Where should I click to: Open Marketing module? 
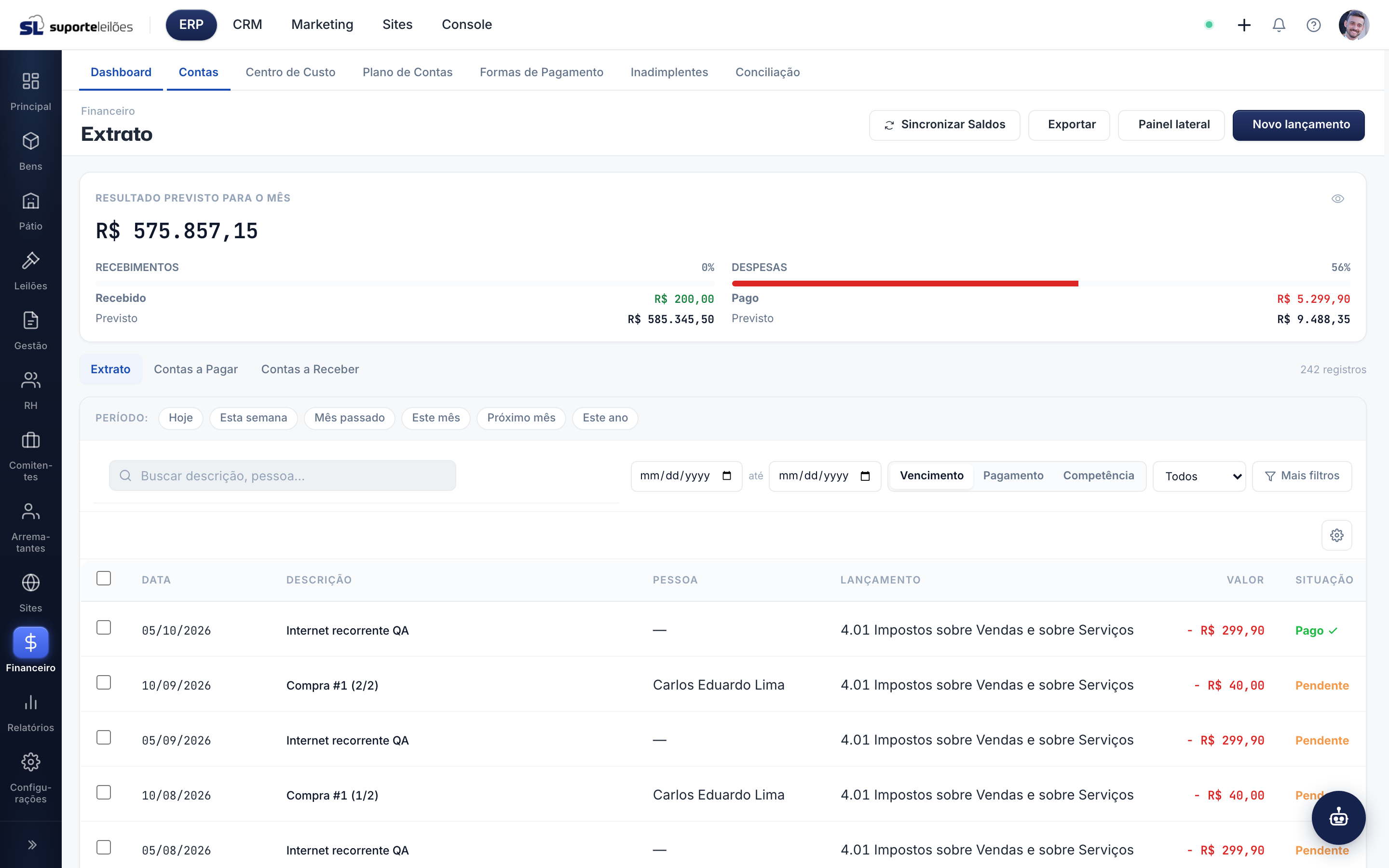pyautogui.click(x=322, y=25)
